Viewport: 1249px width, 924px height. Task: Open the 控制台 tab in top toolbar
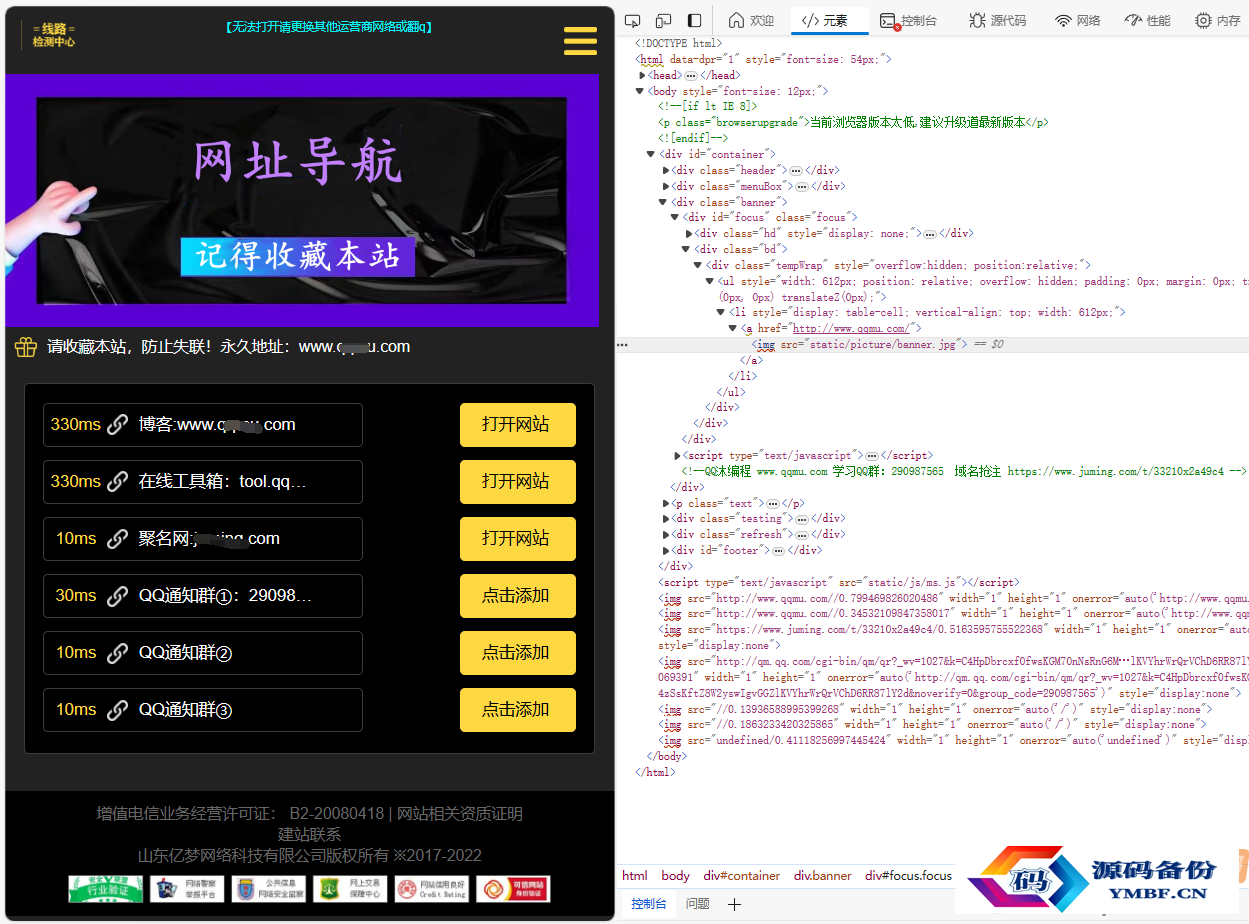[x=908, y=20]
